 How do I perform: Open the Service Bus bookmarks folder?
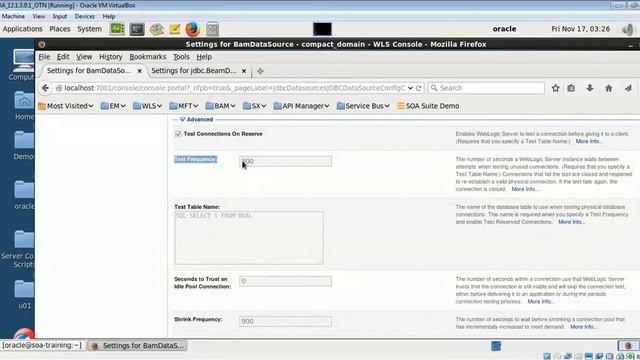click(363, 106)
